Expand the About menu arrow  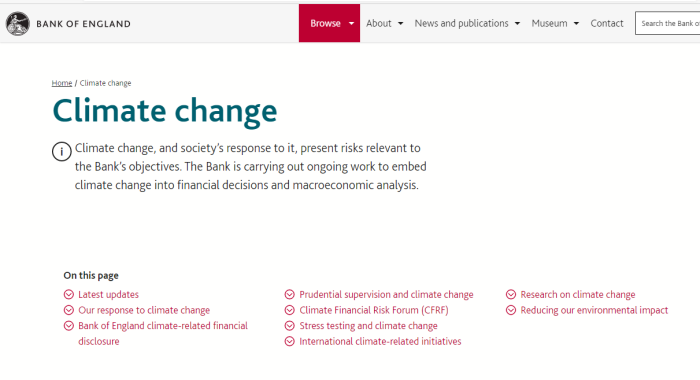tap(400, 24)
